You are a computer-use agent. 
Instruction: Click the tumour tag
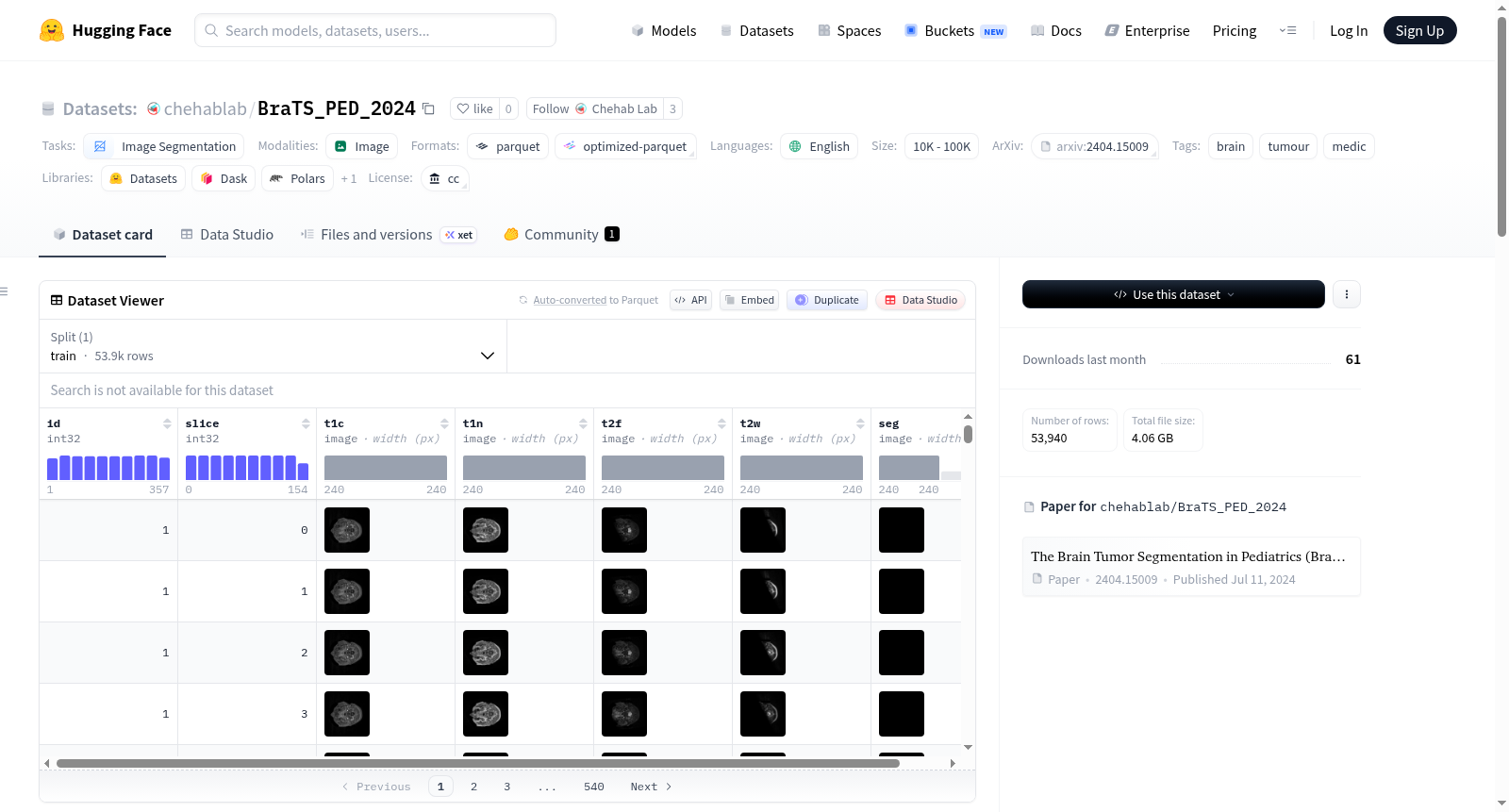point(1288,146)
